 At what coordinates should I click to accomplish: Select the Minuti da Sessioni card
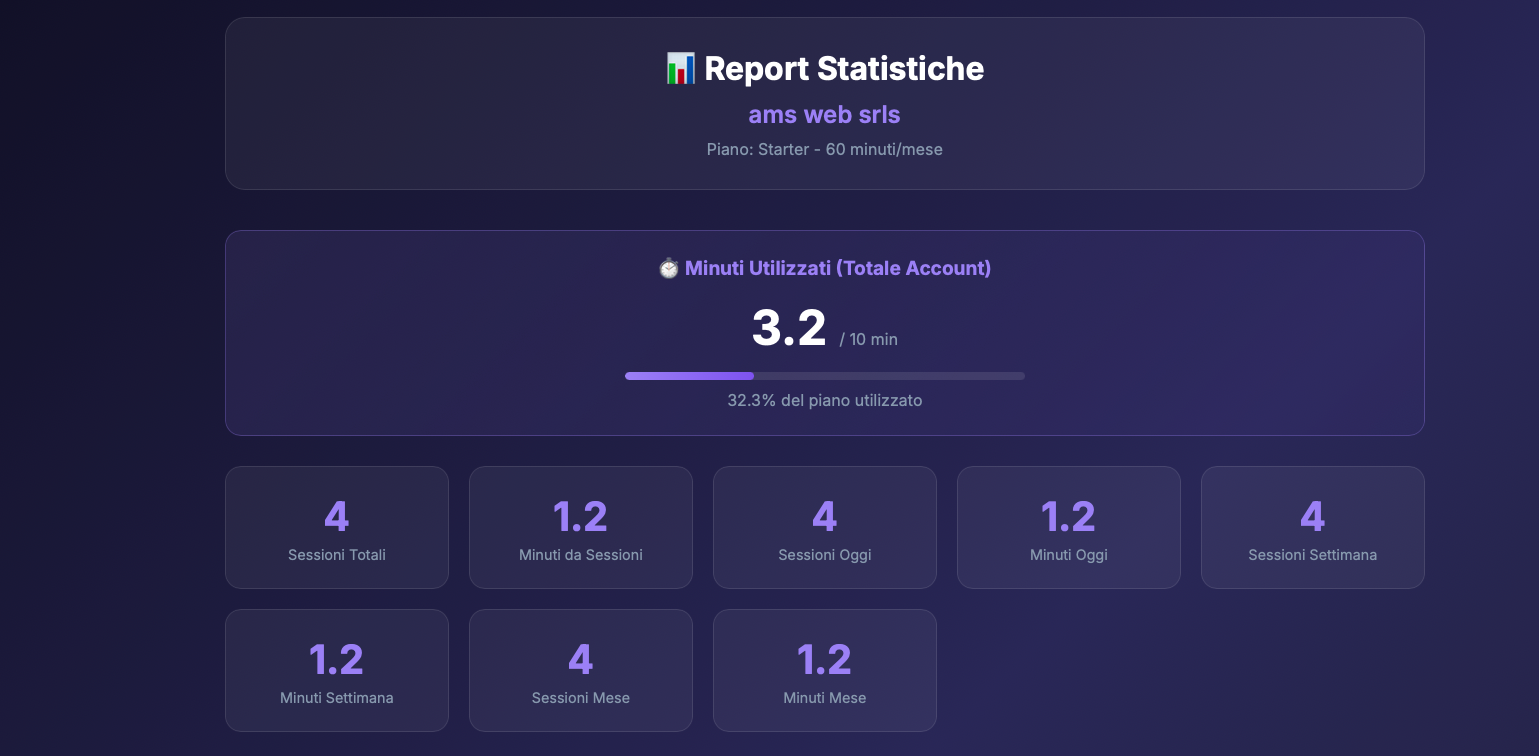point(580,527)
